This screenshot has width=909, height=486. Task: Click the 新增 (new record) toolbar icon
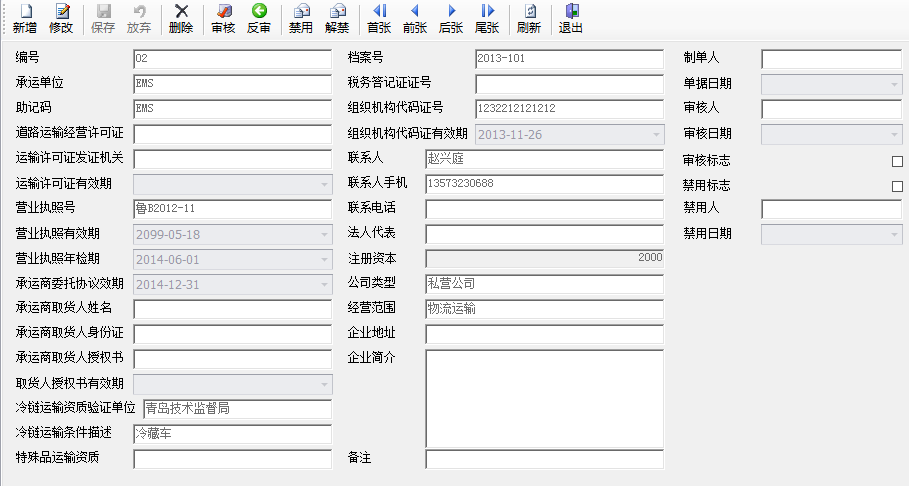tap(25, 19)
